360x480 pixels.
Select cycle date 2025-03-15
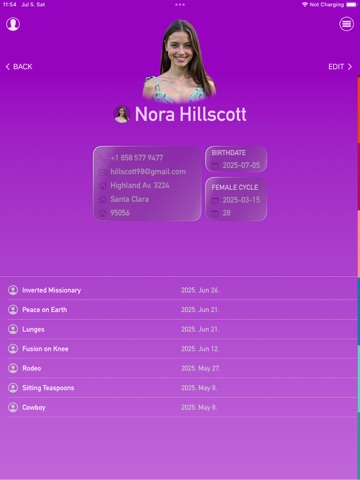241,200
